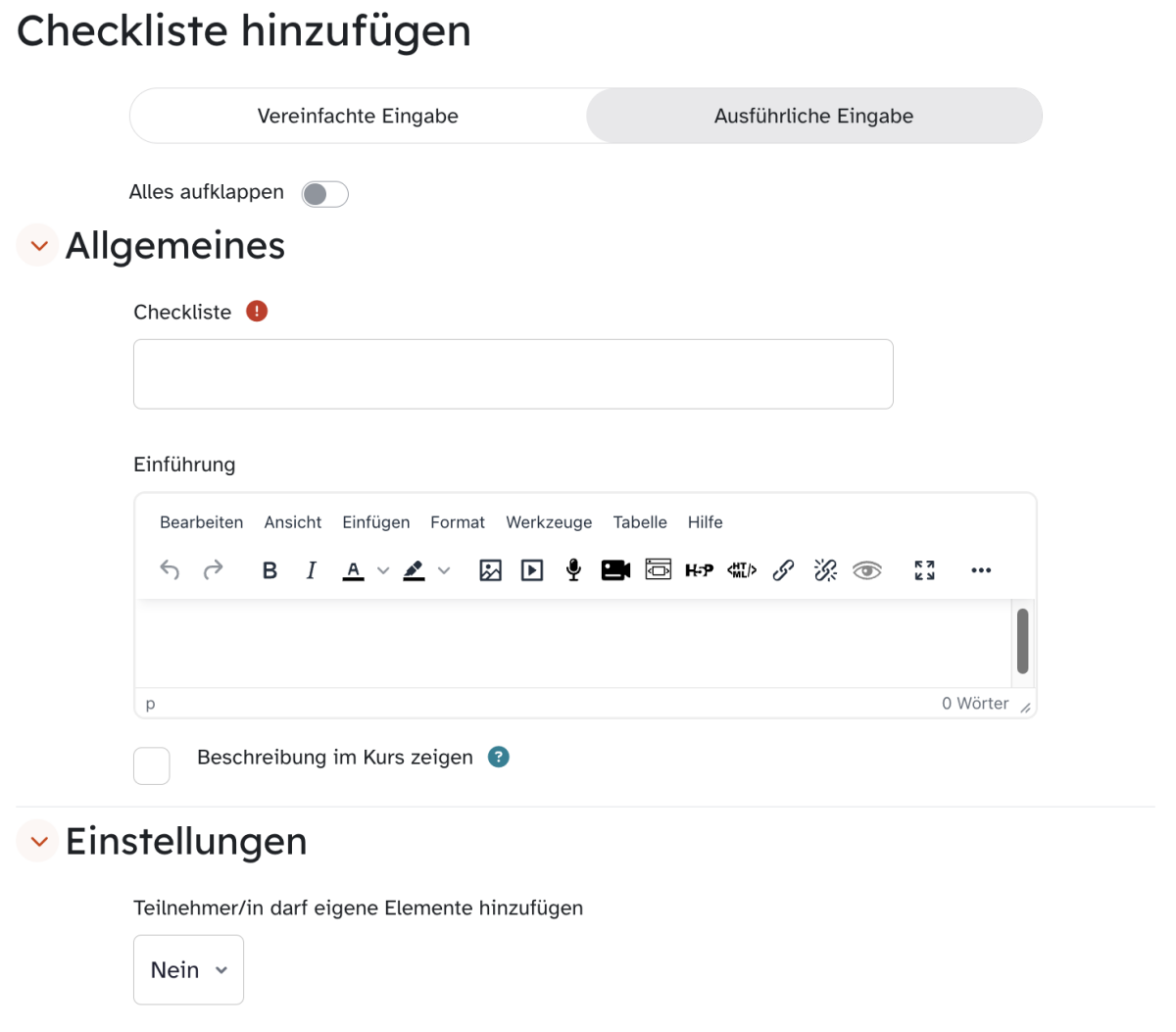Screen dimensions: 1176x1032
Task: Click the eye-shaped accessibility icon in toolbar
Action: point(867,570)
